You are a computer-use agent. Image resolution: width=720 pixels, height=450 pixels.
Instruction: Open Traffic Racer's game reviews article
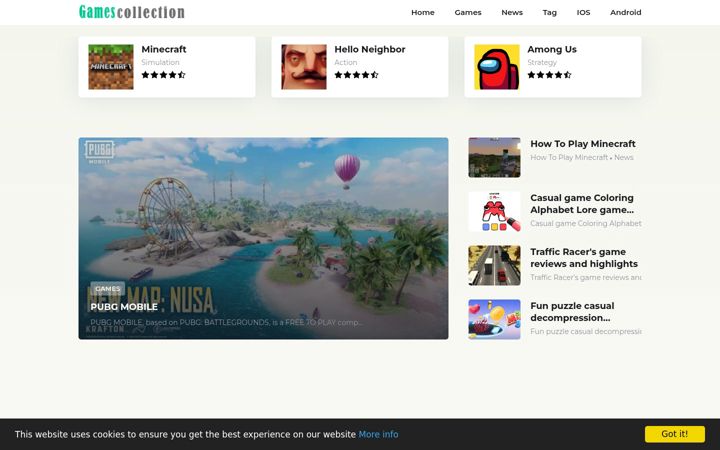click(584, 258)
